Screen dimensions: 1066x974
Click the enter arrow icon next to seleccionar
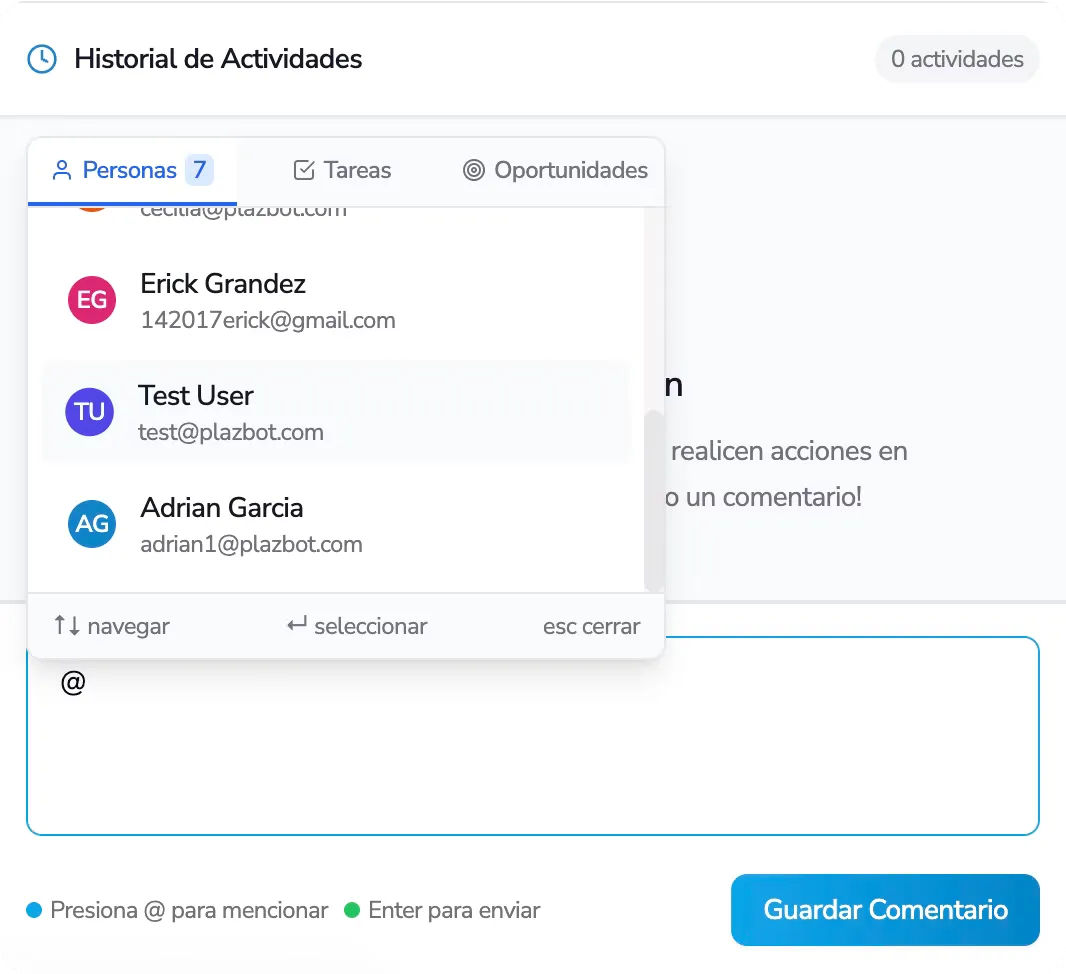[x=295, y=625]
